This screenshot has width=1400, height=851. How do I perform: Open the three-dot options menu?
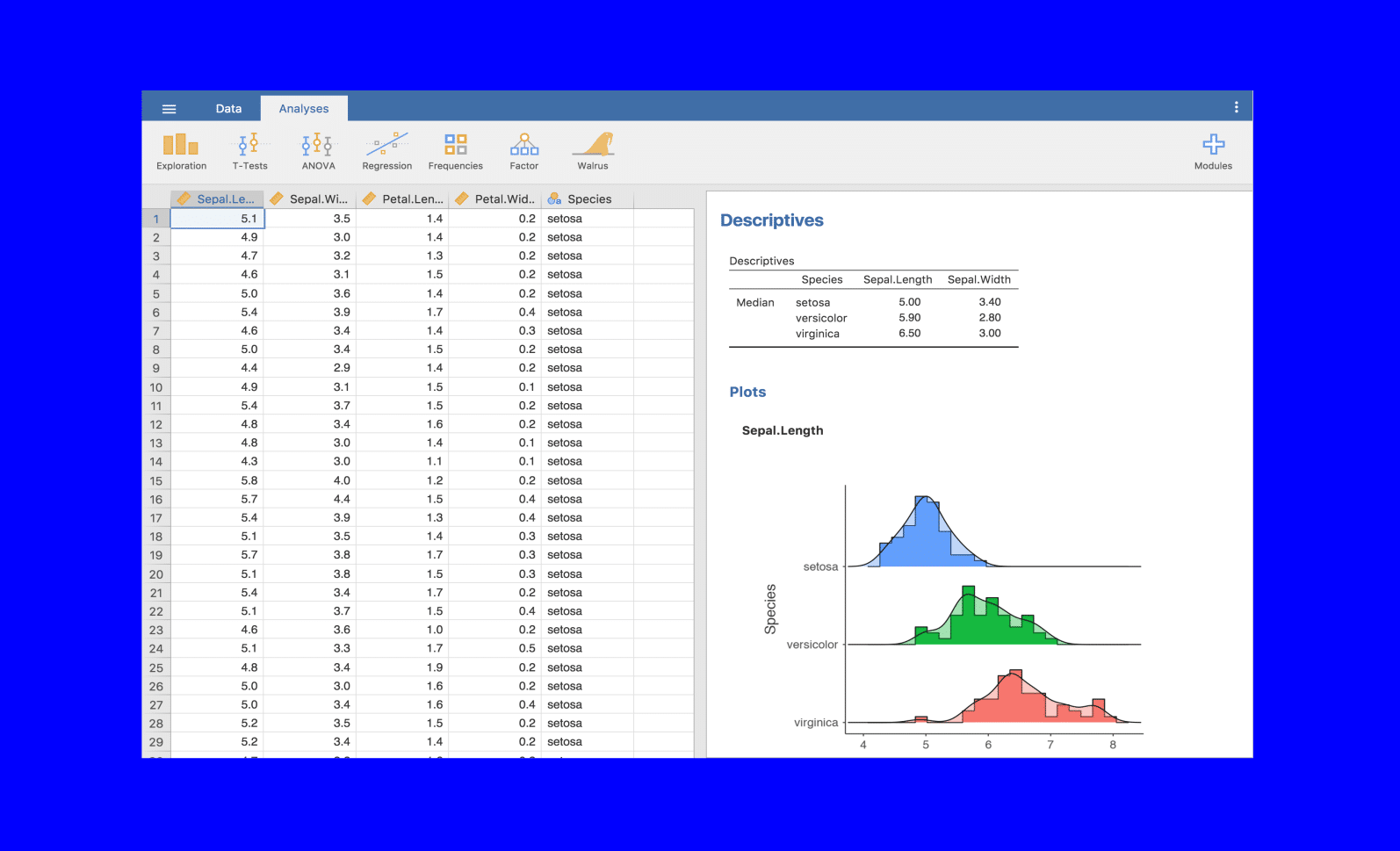[x=1237, y=107]
